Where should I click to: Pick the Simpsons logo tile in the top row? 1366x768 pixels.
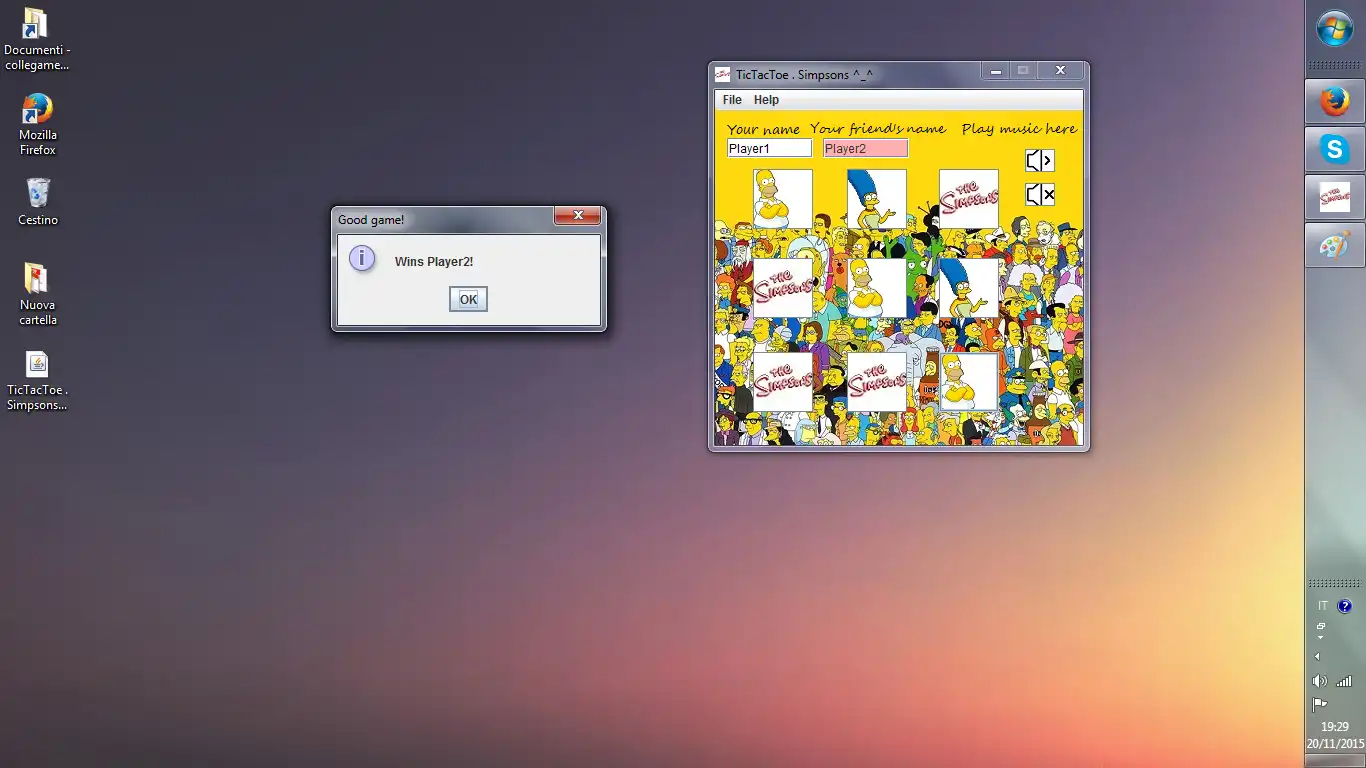pos(969,199)
